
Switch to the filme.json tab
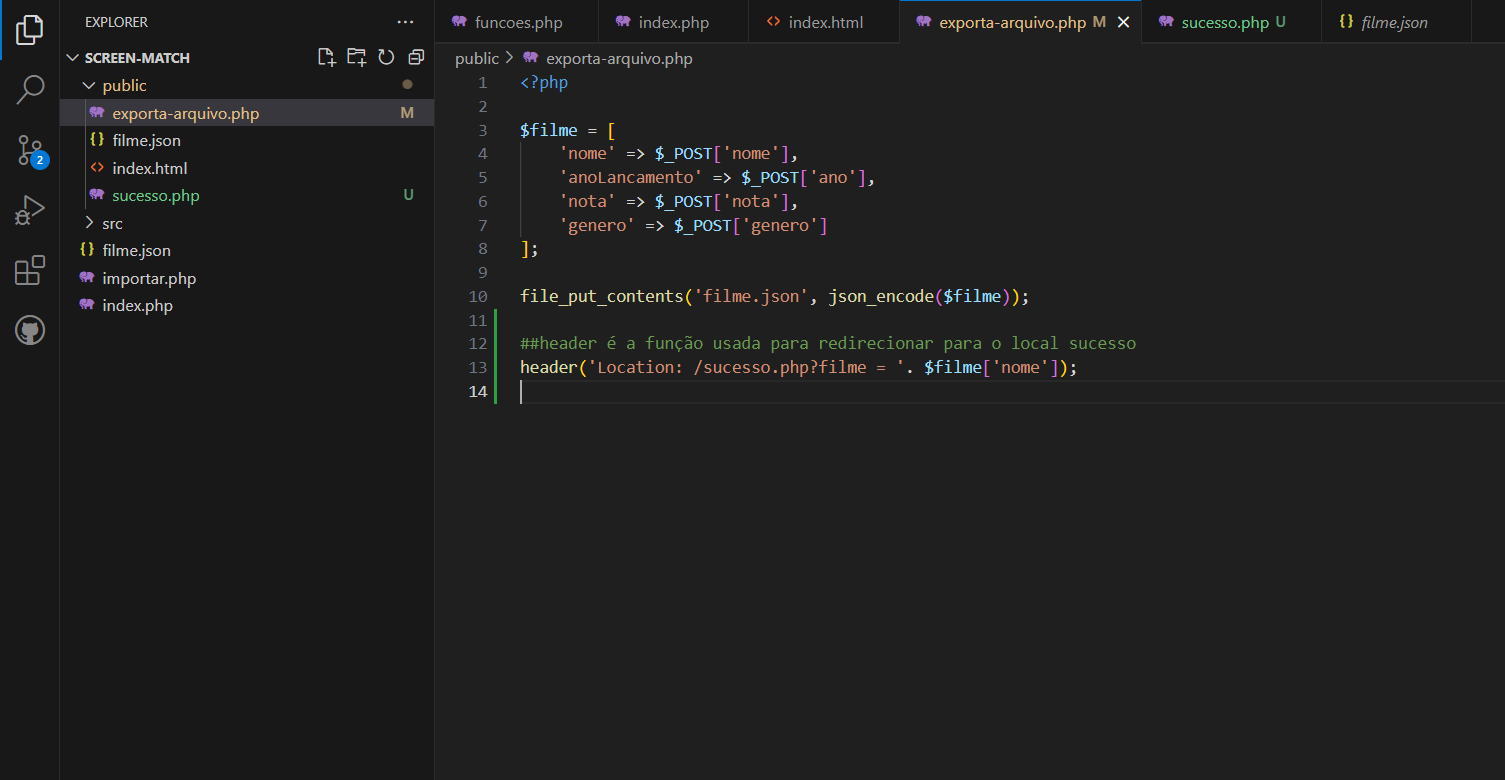point(1398,22)
